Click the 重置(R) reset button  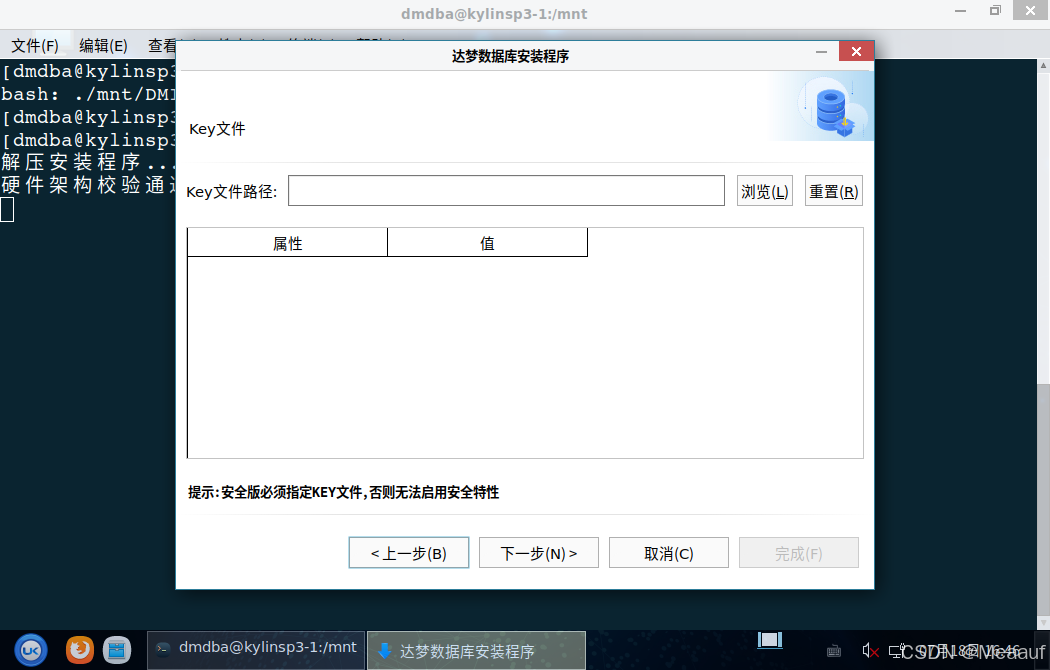click(833, 191)
